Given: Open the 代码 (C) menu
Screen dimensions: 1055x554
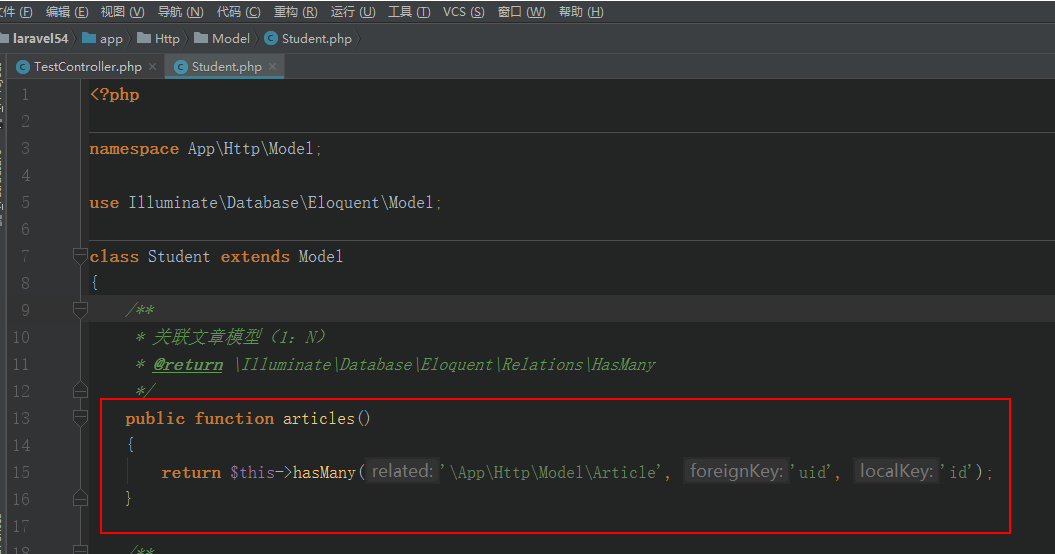Looking at the screenshot, I should [x=238, y=12].
